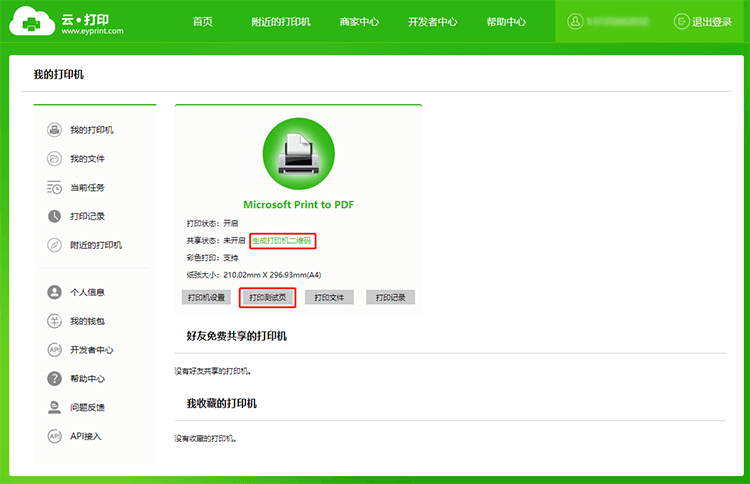The width and height of the screenshot is (750, 484).
Task: Click the feedback icon beside 问题反馈
Action: [55, 407]
